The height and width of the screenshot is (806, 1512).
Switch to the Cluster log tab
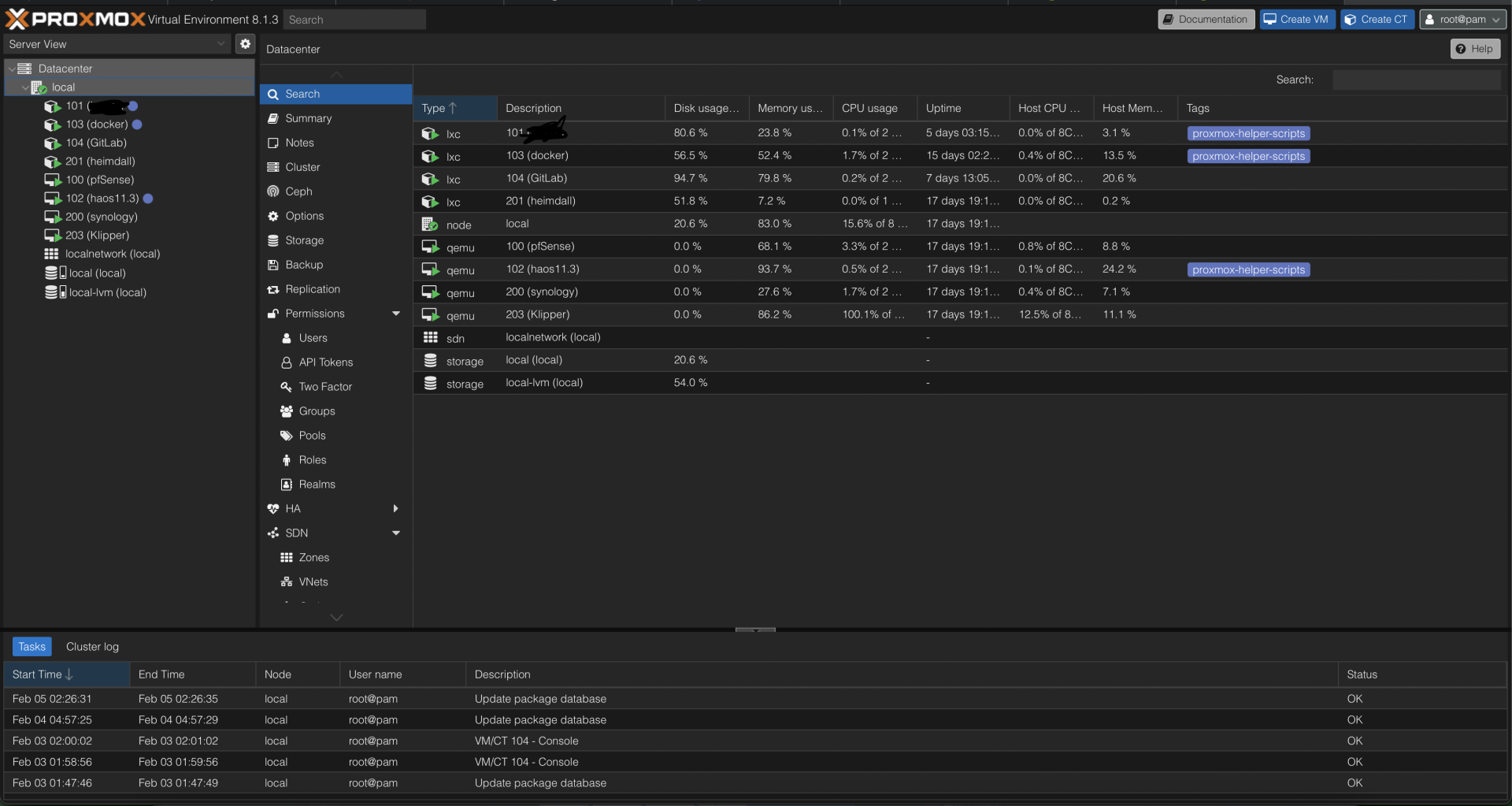[x=92, y=647]
